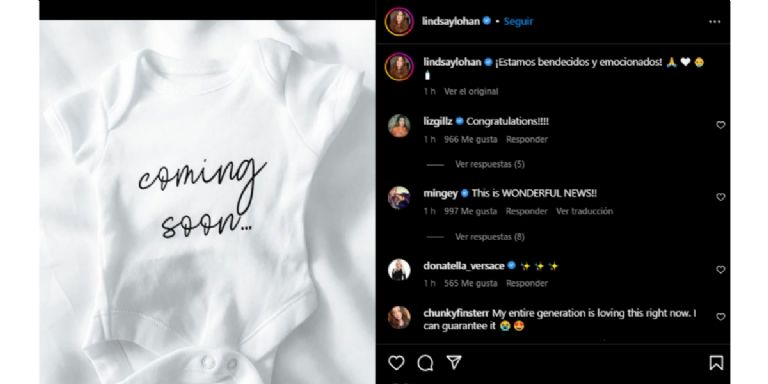Save the post with the bookmark icon
This screenshot has width=768, height=384.
click(x=716, y=363)
